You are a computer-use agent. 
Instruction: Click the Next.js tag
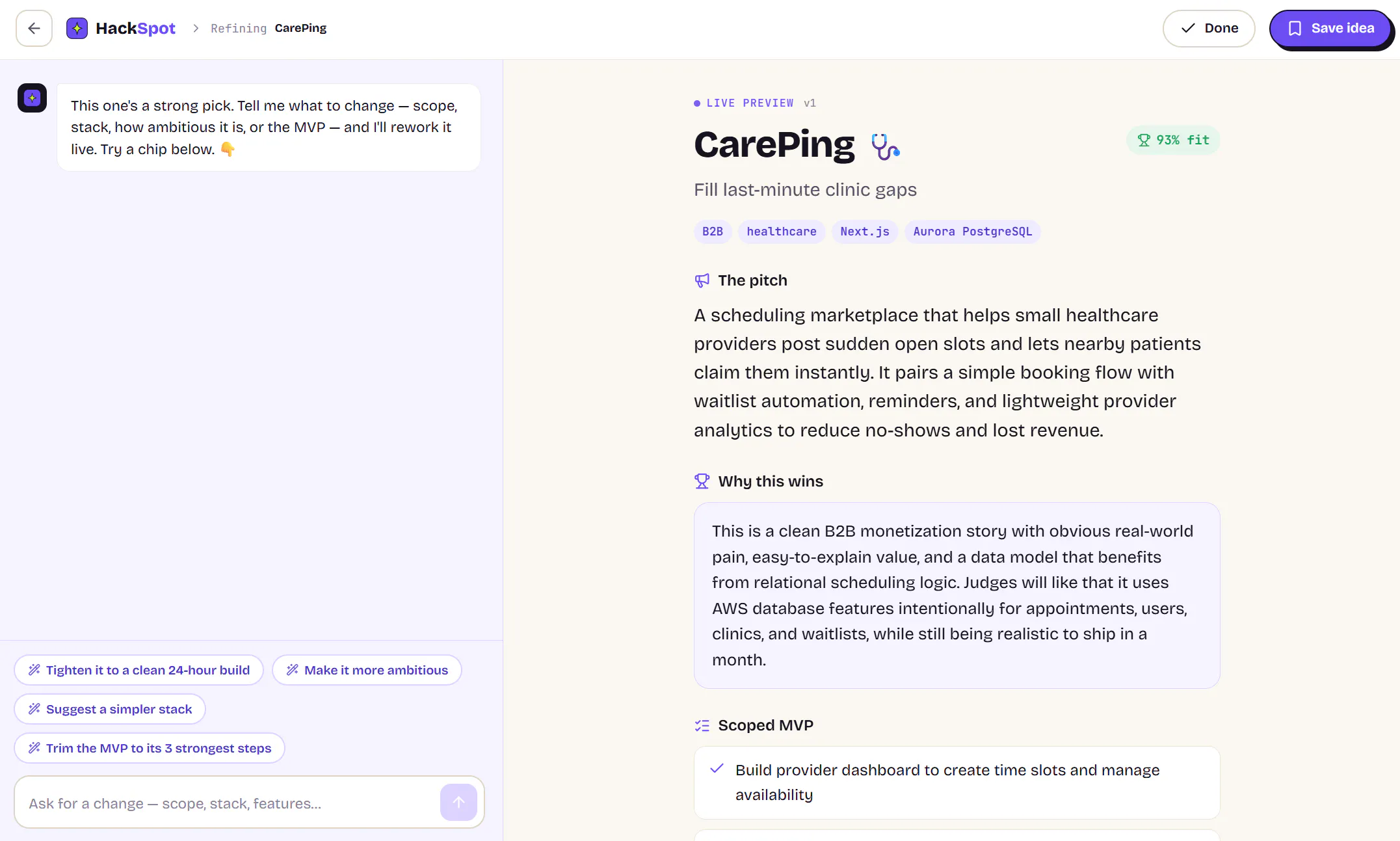[865, 232]
